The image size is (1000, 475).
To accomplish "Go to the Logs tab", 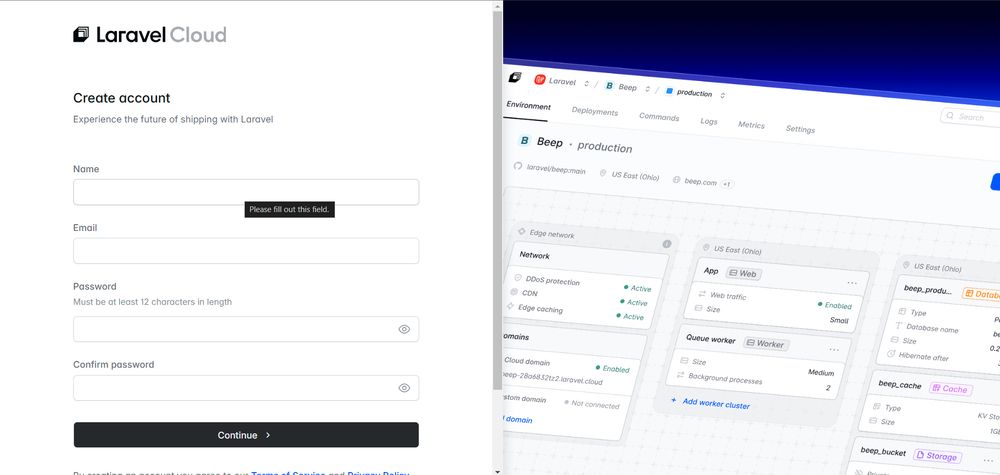I will 709,121.
